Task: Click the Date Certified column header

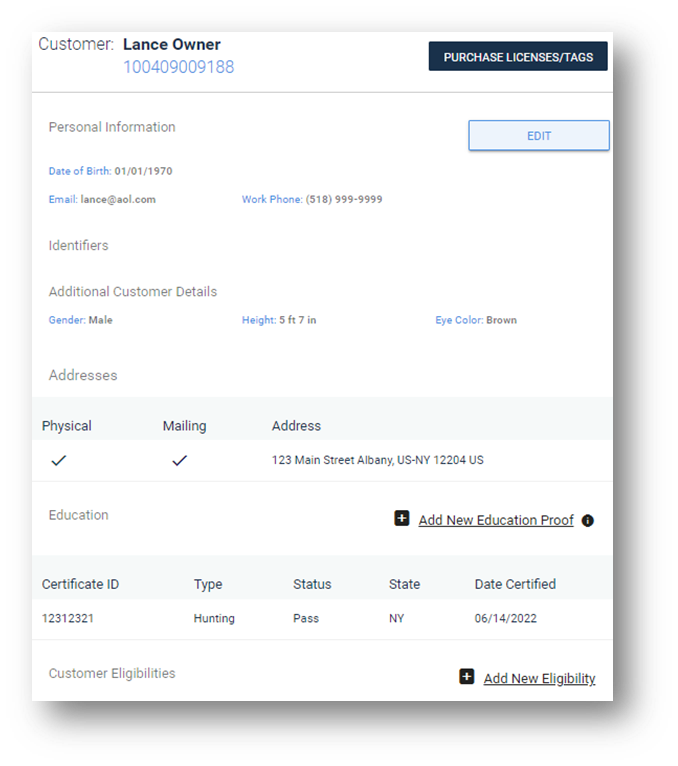Action: [x=515, y=584]
